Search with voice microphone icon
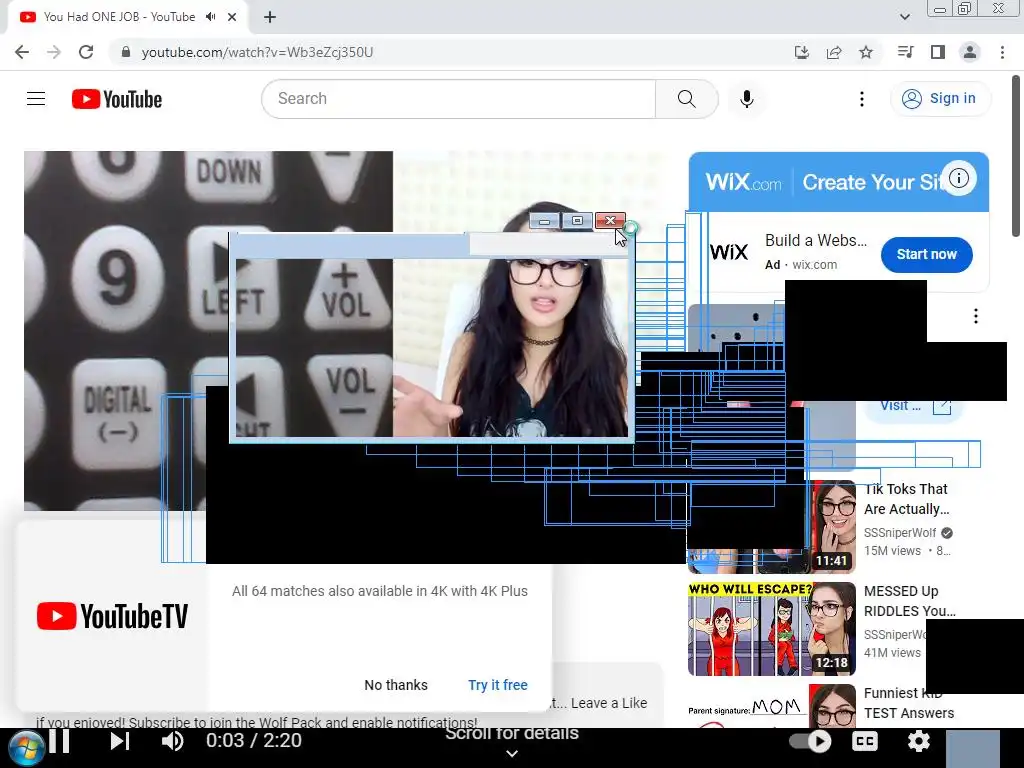The image size is (1024, 768). (x=747, y=99)
